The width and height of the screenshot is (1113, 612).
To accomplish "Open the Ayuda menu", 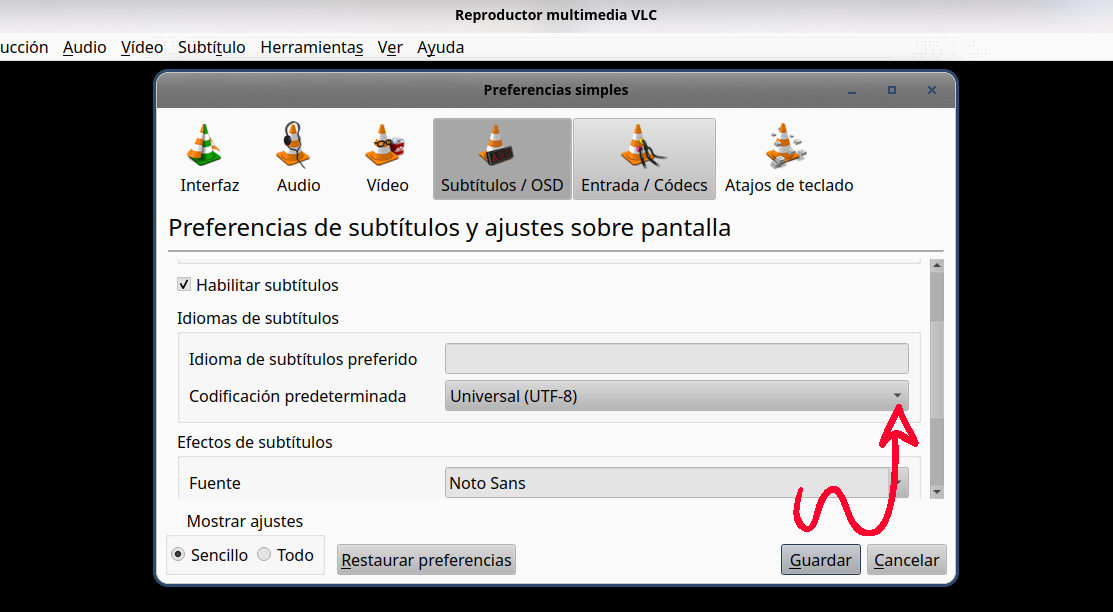I will pyautogui.click(x=440, y=48).
